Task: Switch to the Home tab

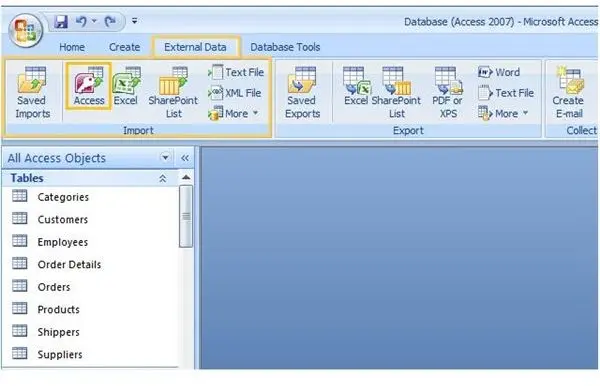Action: pyautogui.click(x=72, y=47)
